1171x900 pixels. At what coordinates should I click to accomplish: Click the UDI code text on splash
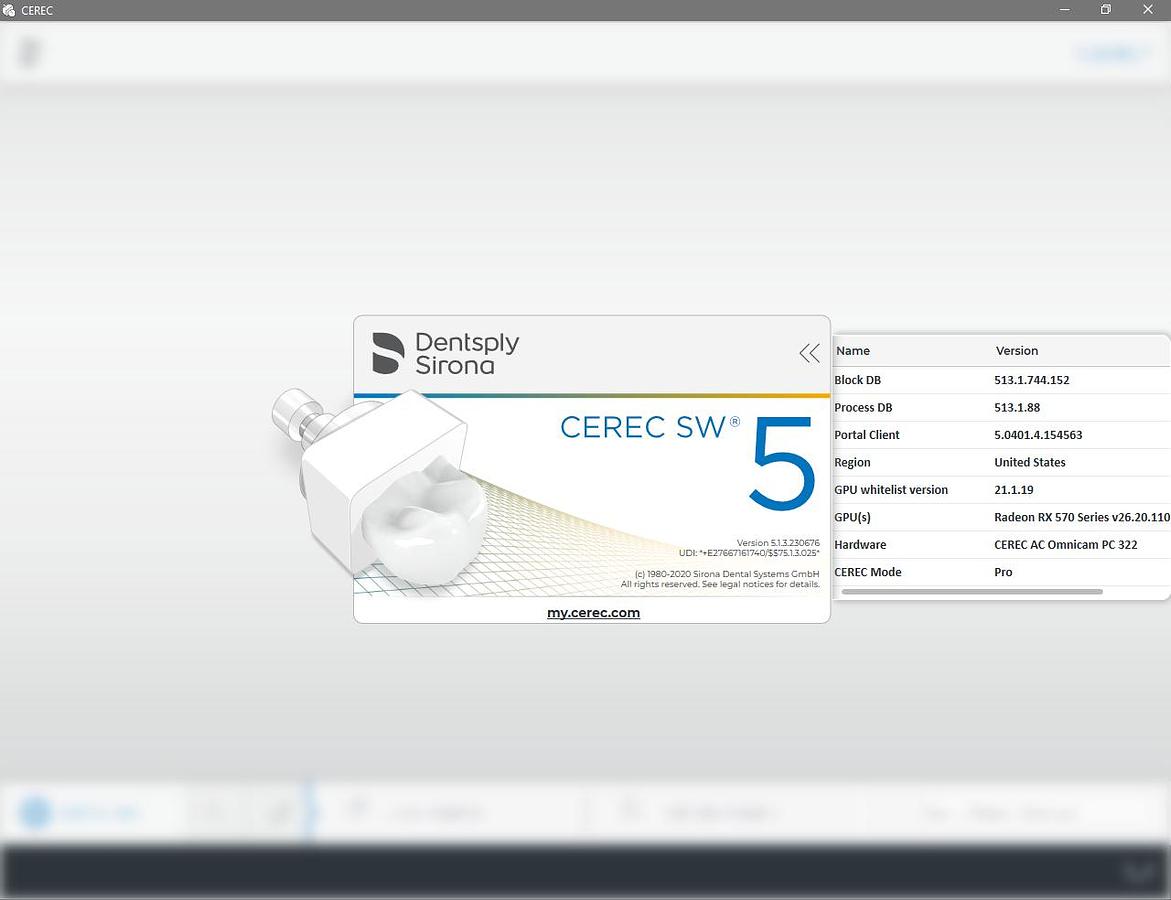[748, 553]
